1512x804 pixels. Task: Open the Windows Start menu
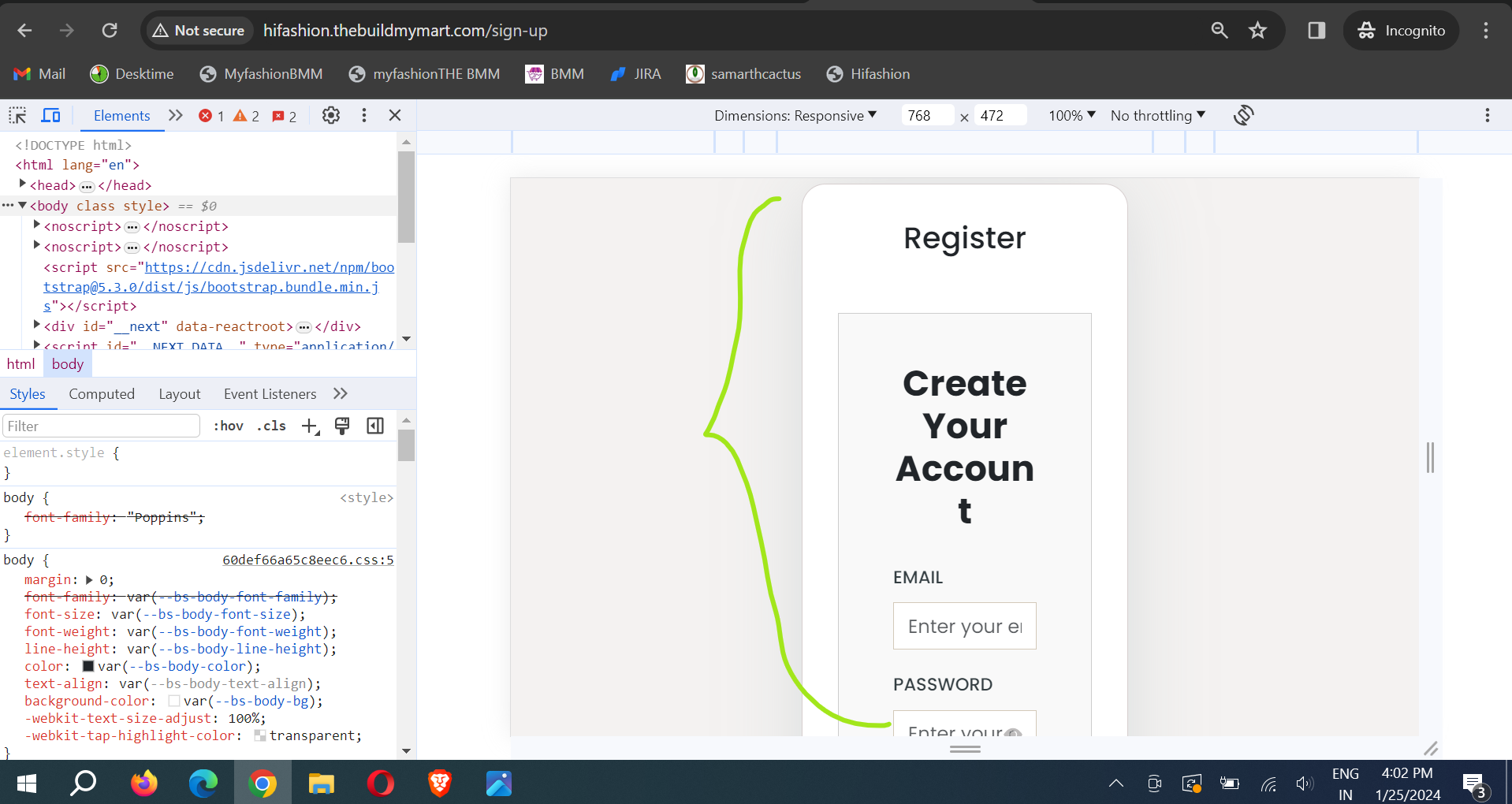pyautogui.click(x=26, y=783)
